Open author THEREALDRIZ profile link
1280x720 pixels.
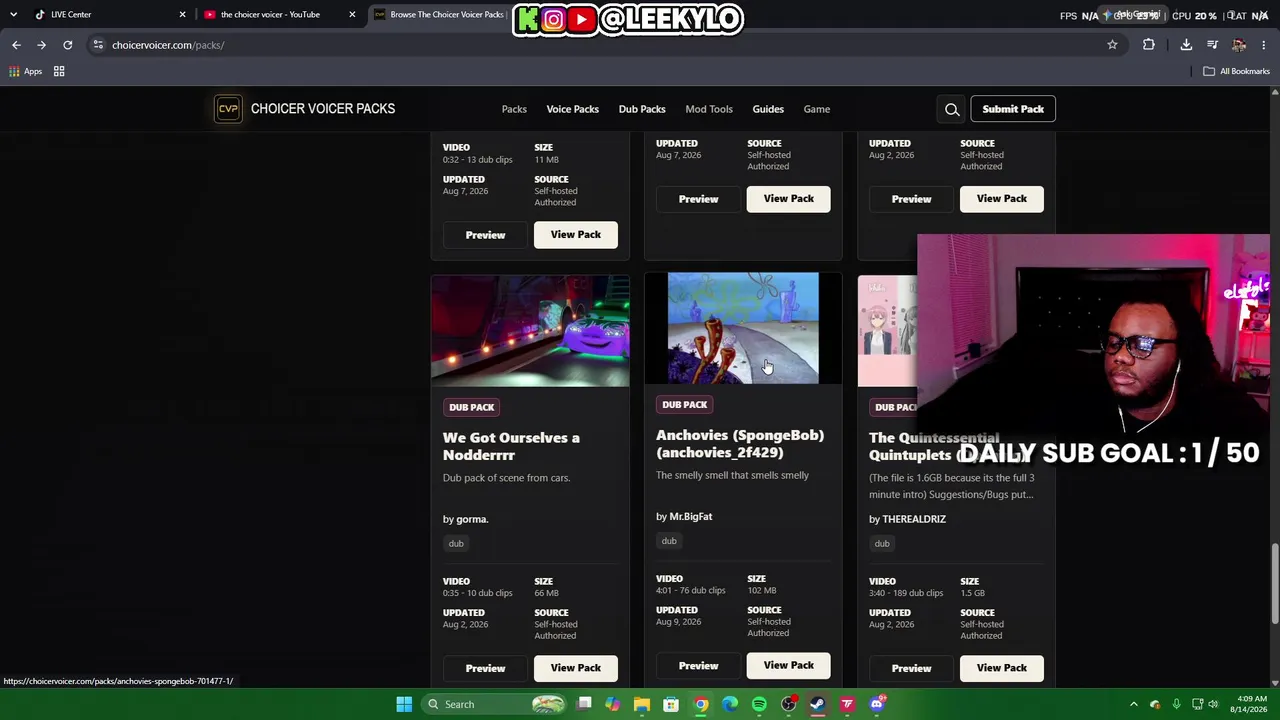click(x=914, y=519)
